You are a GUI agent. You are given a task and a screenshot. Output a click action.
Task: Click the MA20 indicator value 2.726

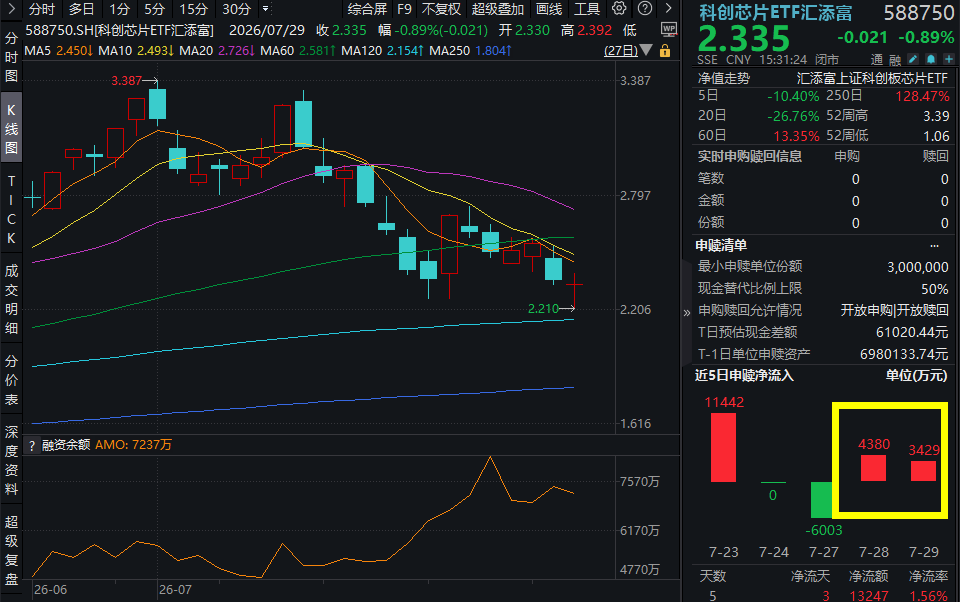click(236, 51)
